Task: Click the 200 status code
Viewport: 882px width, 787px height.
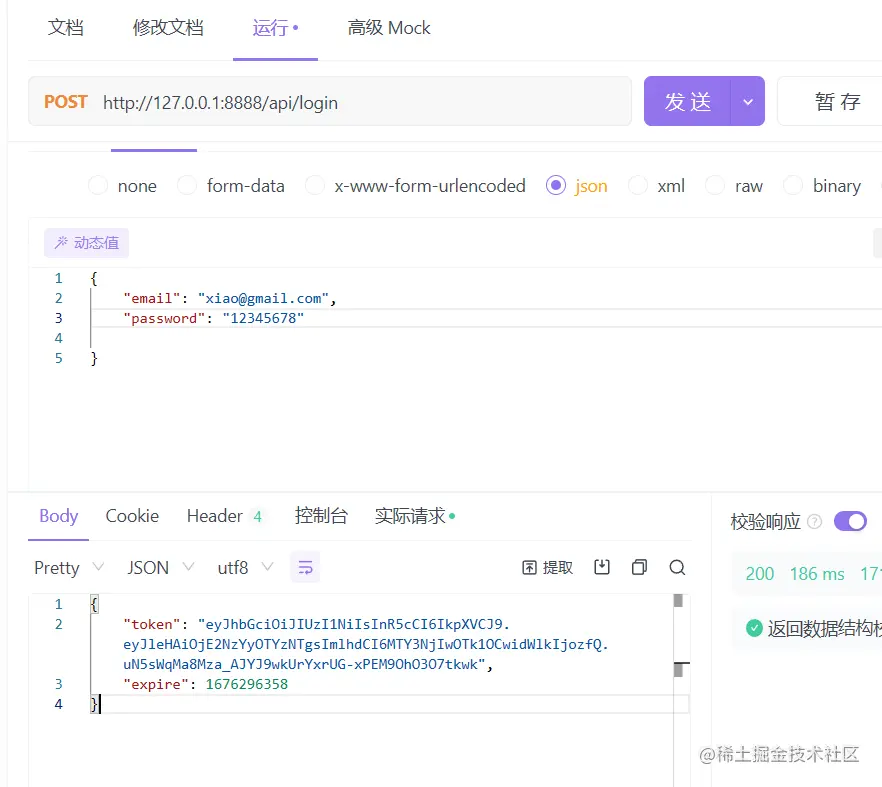Action: (759, 573)
